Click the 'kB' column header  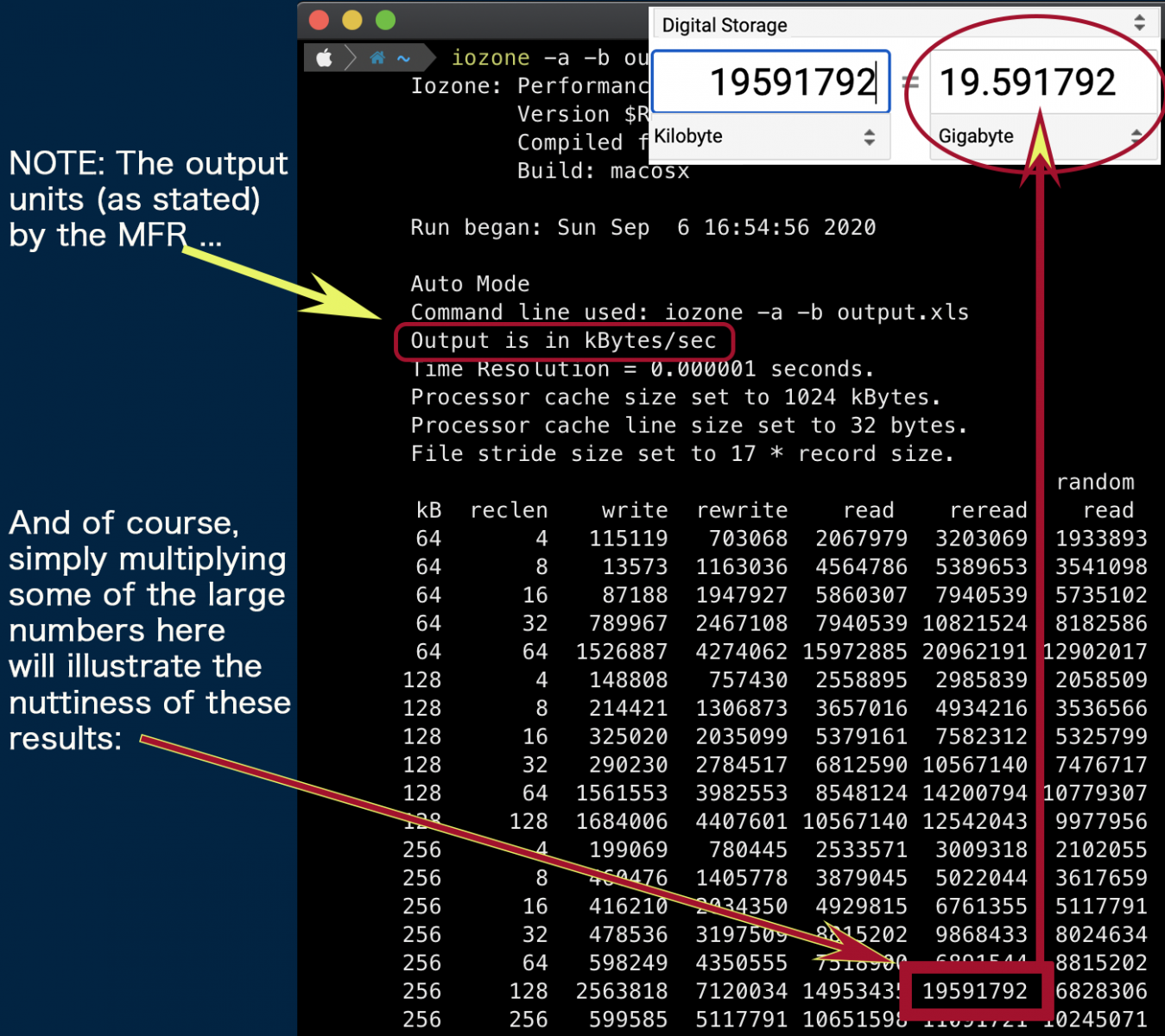point(429,511)
